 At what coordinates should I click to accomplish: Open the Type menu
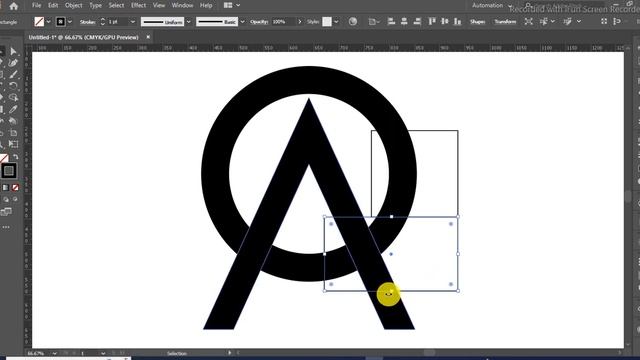(x=96, y=5)
